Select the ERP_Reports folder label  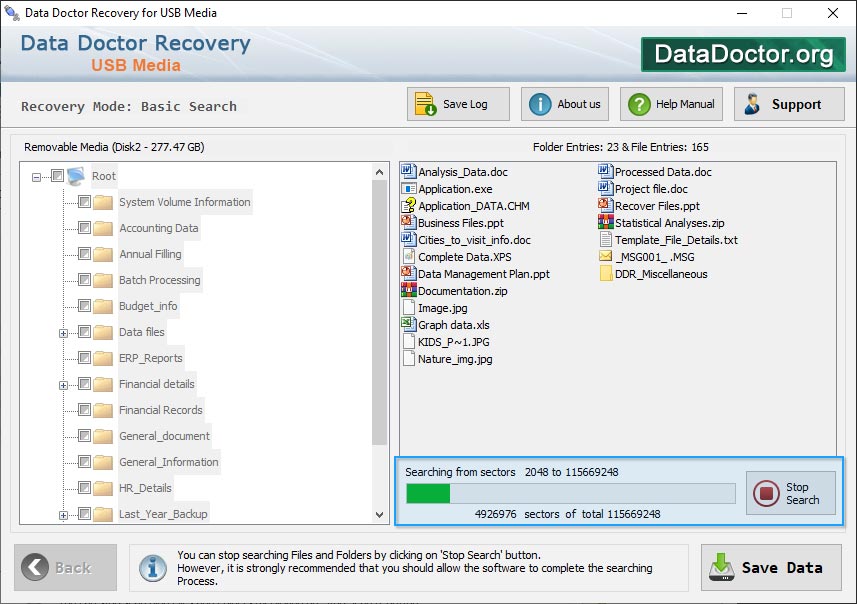(x=150, y=358)
